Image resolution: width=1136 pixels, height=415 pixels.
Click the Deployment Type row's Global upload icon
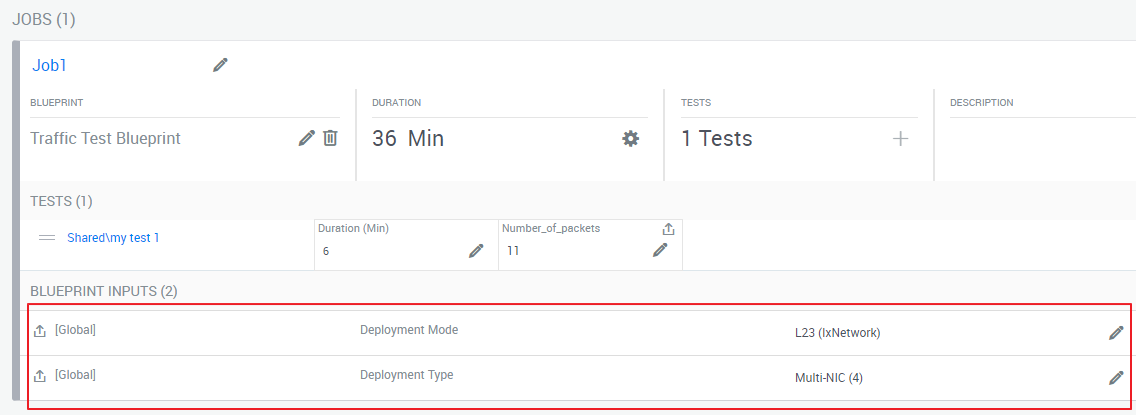[40, 376]
